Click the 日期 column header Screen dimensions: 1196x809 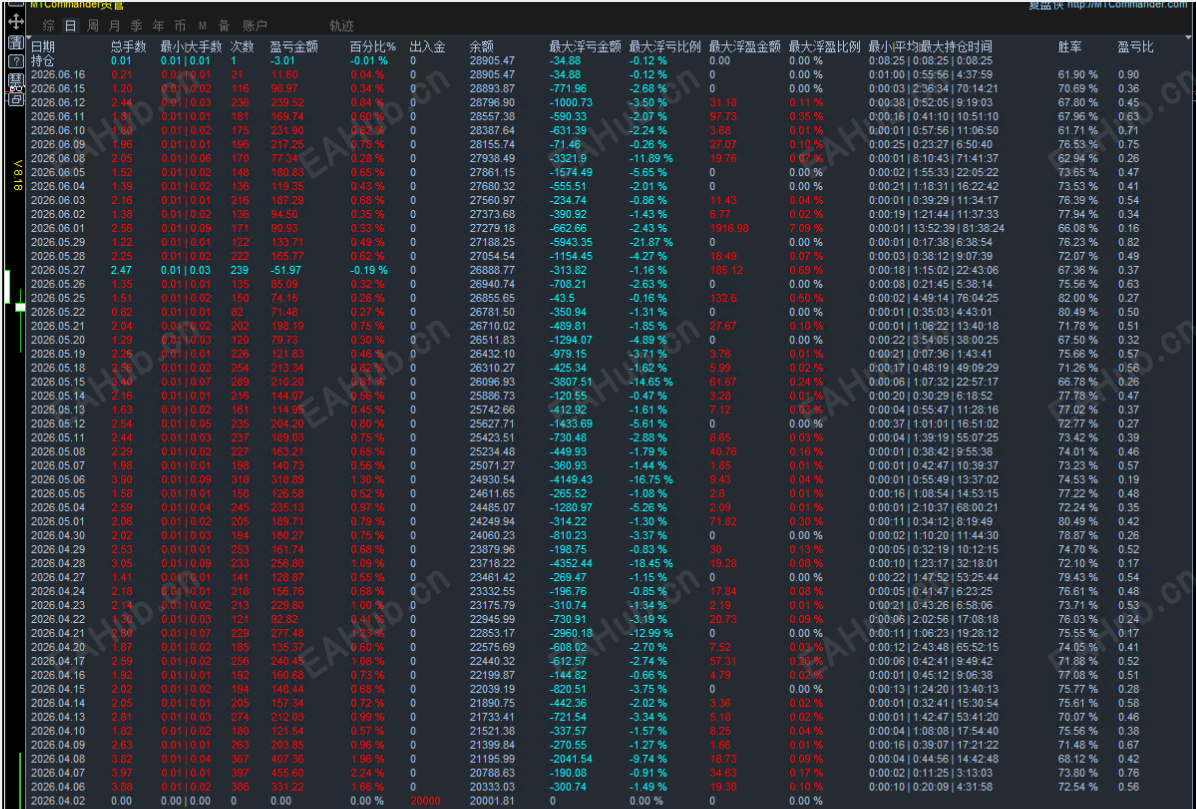pyautogui.click(x=43, y=47)
